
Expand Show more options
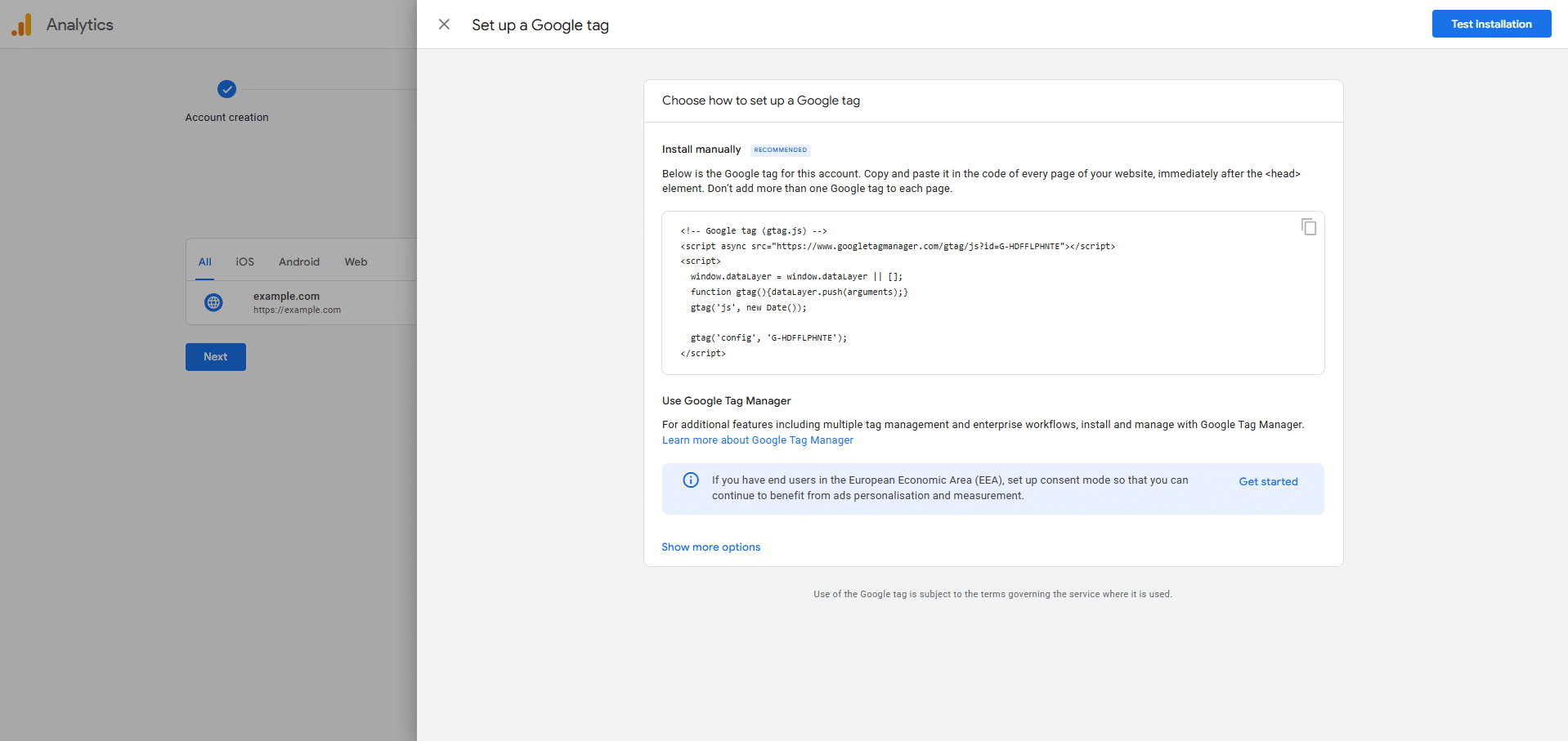pyautogui.click(x=710, y=547)
